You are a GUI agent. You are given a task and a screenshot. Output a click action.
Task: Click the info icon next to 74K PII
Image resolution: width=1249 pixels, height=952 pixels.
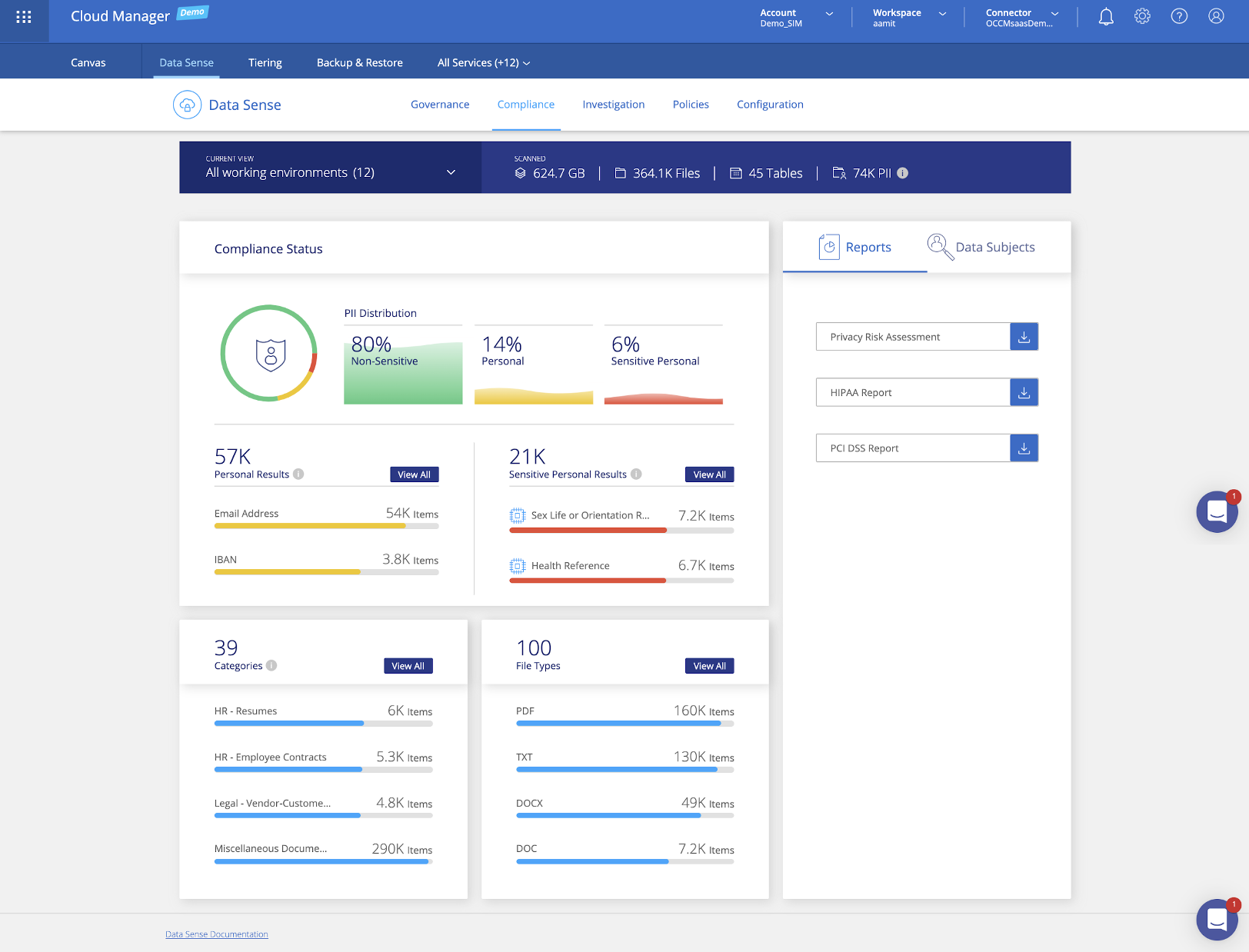tap(903, 173)
